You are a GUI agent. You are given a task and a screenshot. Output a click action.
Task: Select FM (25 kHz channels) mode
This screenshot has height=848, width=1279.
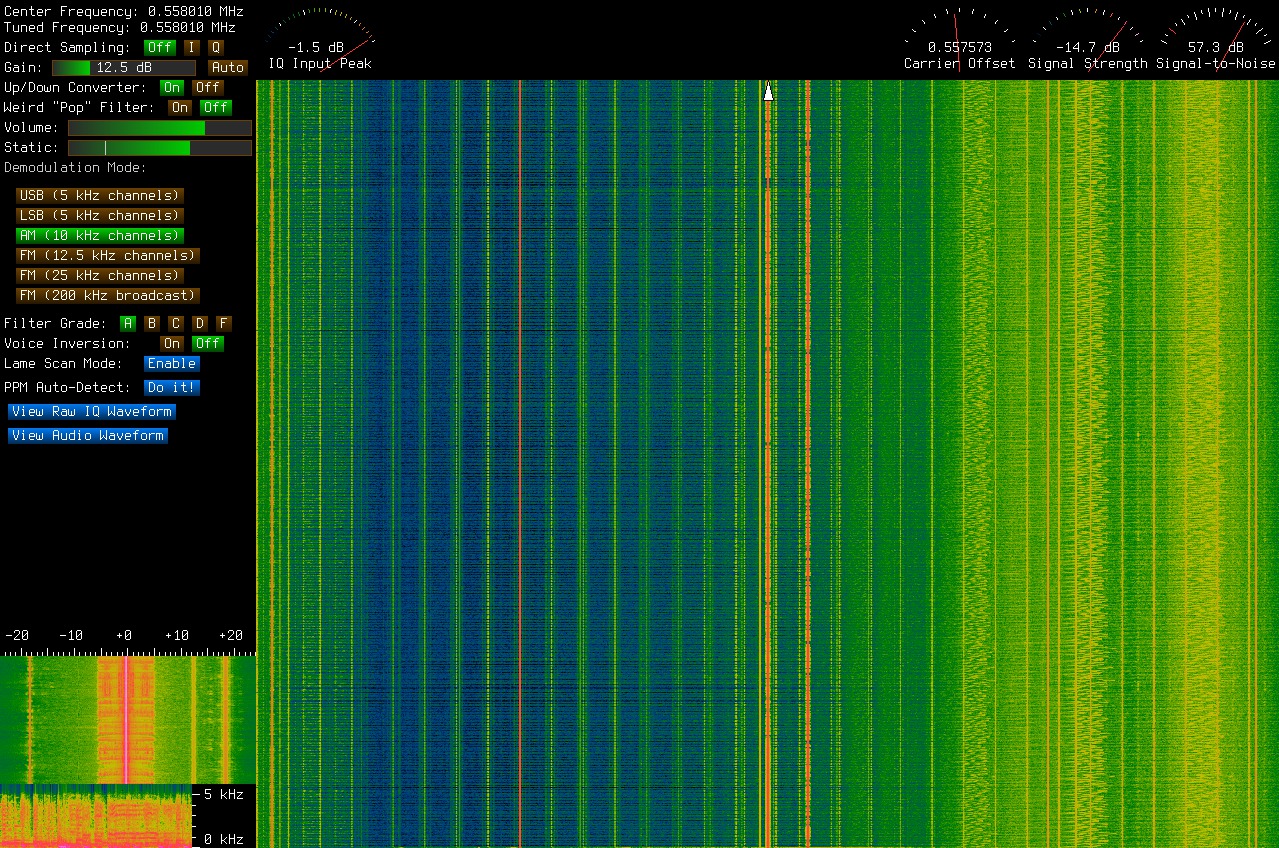(99, 275)
